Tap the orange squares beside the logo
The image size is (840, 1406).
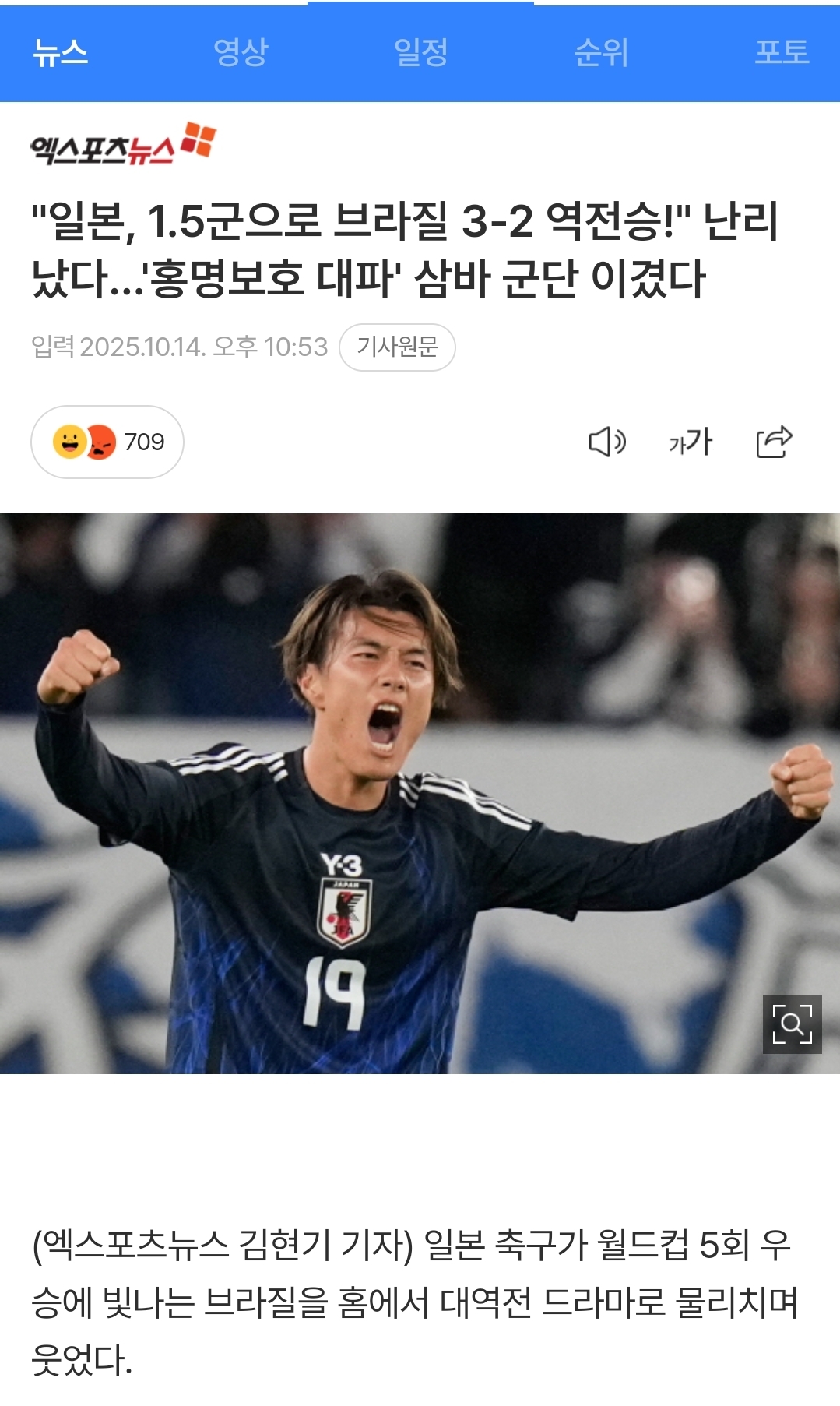199,139
